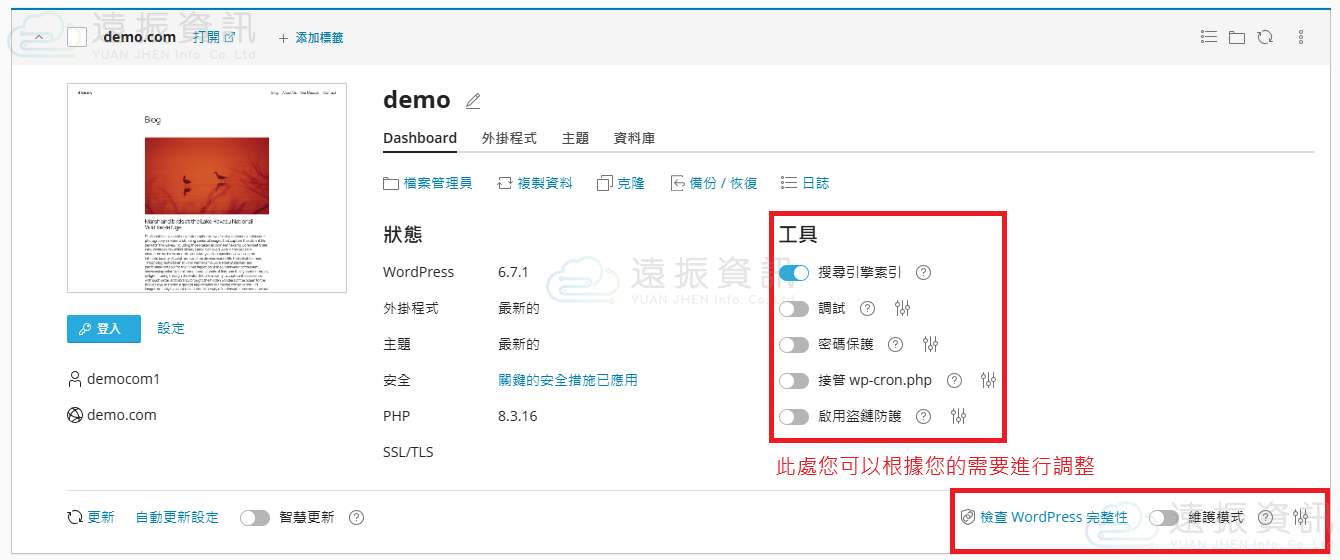The height and width of the screenshot is (560, 1340).
Task: Open list view icon at top right
Action: 1209,37
